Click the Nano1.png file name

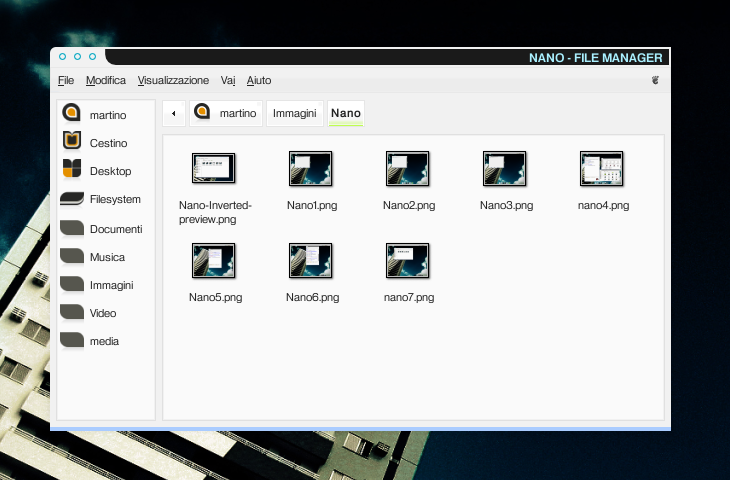point(312,205)
